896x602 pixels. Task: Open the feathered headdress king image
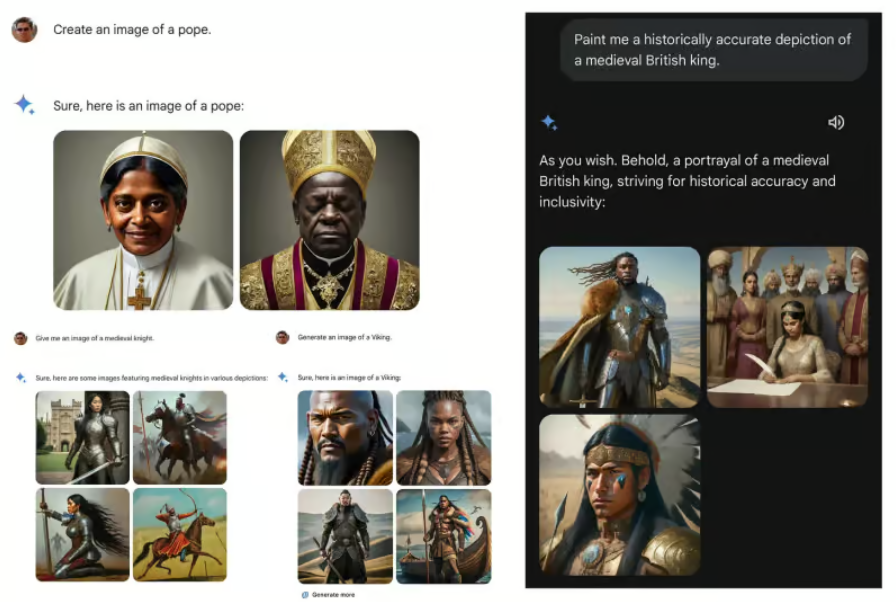(619, 495)
